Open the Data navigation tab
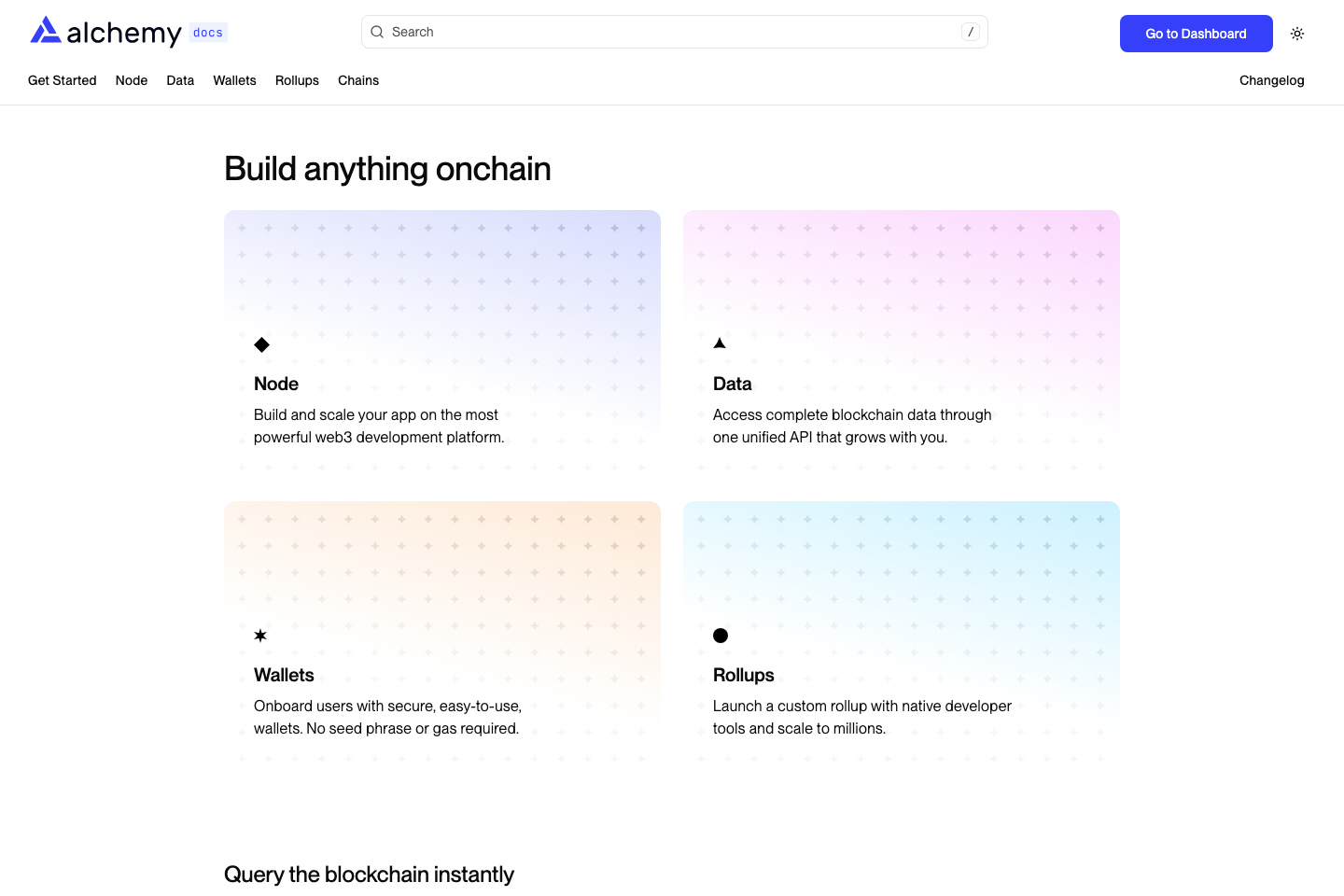Viewport: 1344px width, 896px height. tap(179, 80)
